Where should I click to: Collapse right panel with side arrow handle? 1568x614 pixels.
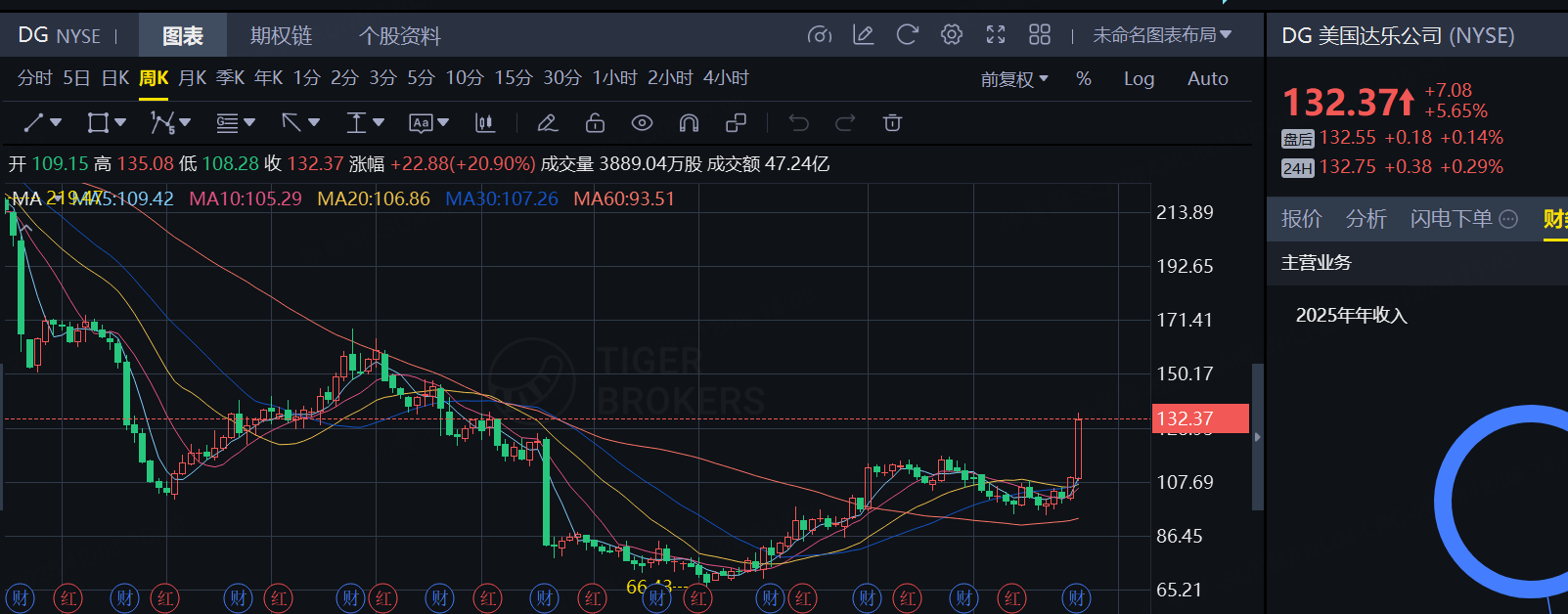click(x=1258, y=437)
